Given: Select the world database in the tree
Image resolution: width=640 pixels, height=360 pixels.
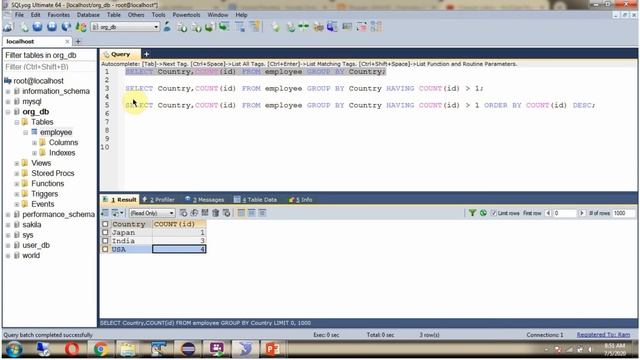Looking at the screenshot, I should click(x=31, y=256).
